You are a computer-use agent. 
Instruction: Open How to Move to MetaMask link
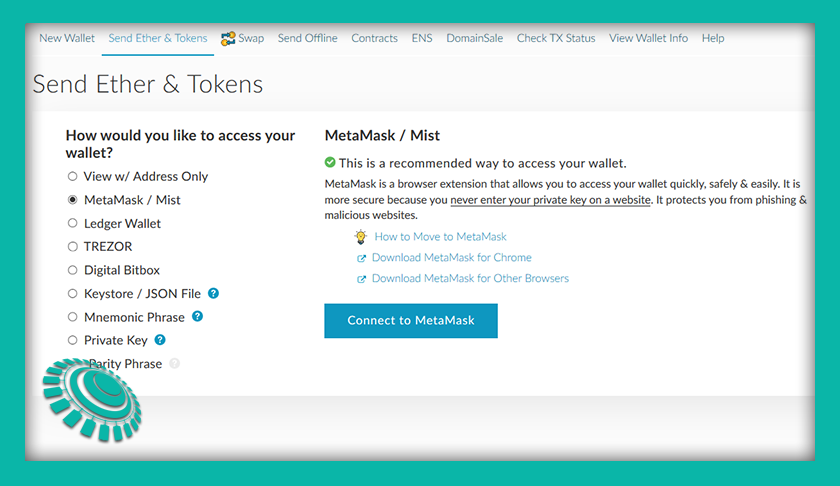pos(440,236)
